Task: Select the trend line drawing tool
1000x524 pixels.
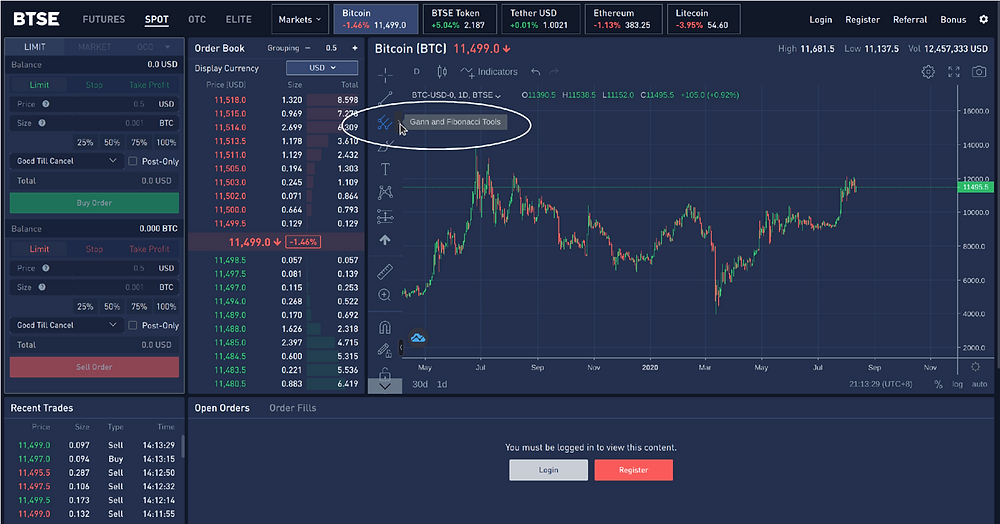Action: [385, 99]
